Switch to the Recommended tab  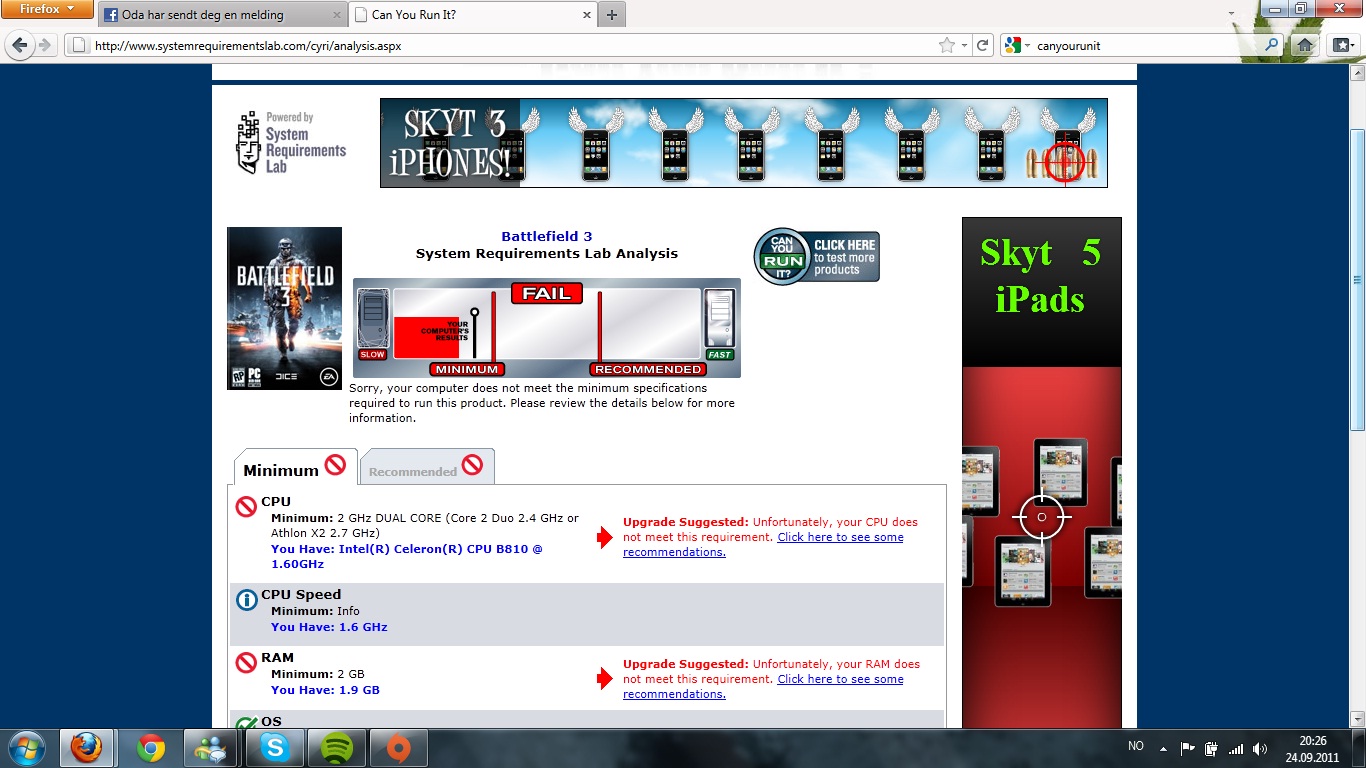[427, 468]
